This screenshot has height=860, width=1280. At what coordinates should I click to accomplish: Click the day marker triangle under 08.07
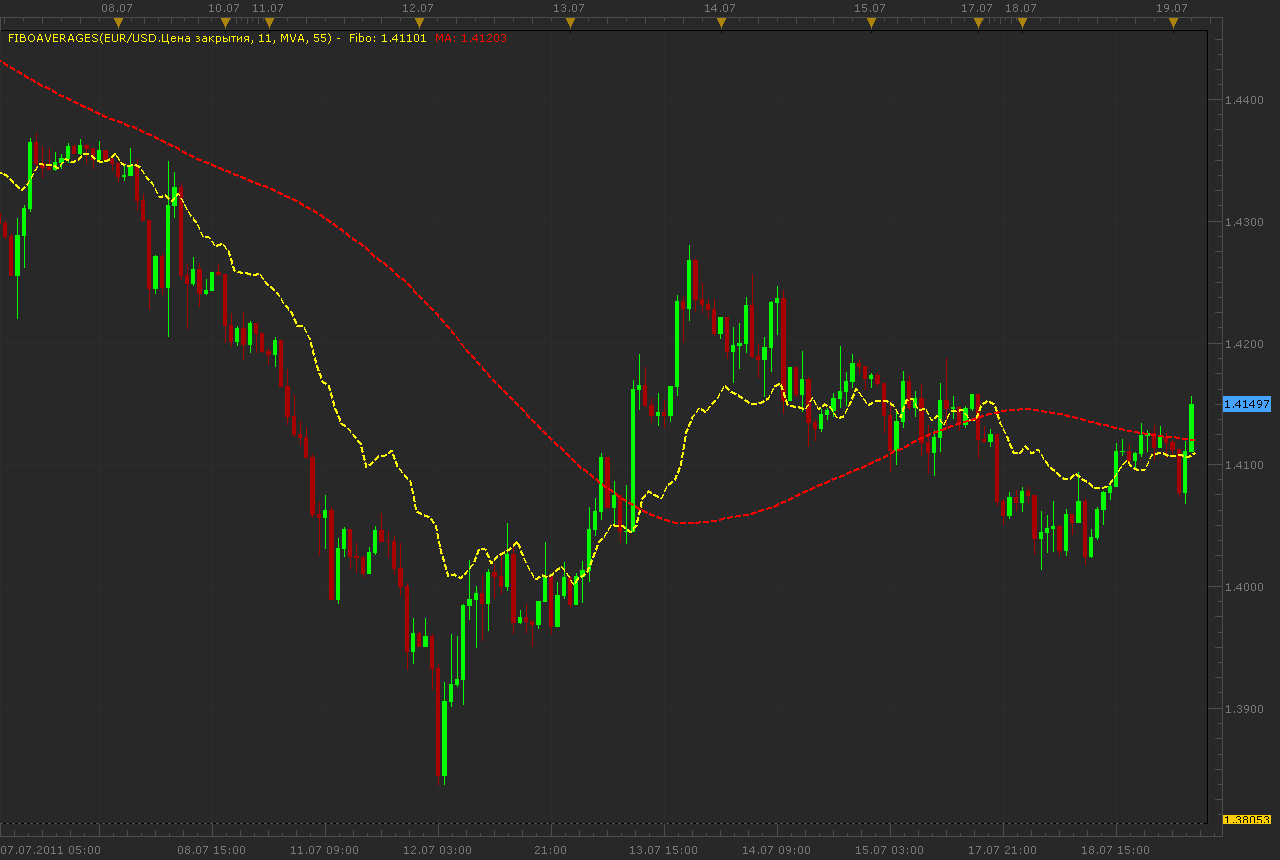[x=119, y=22]
